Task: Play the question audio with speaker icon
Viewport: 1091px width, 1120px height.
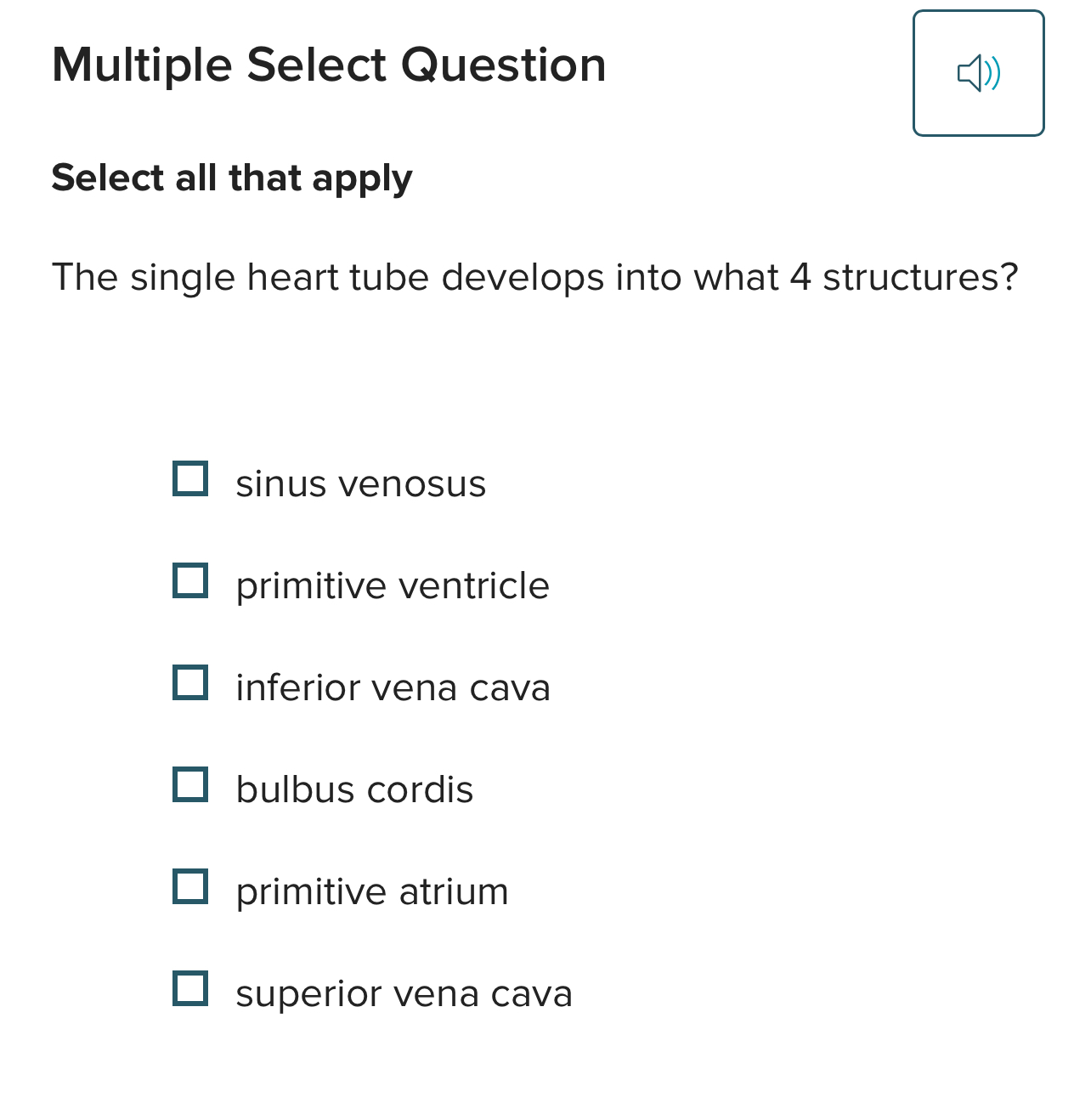Action: tap(978, 73)
